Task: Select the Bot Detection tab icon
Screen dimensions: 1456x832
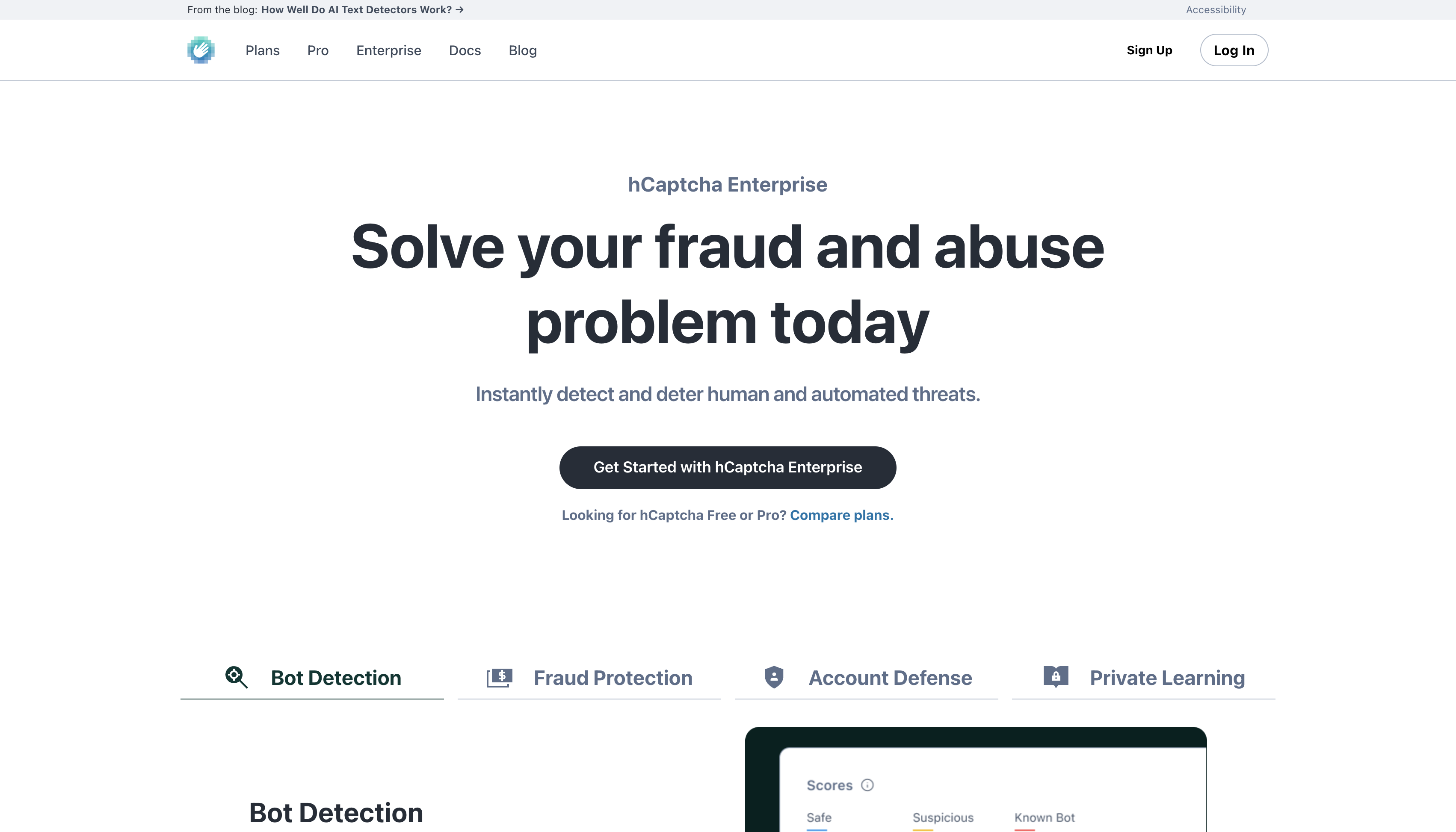Action: [x=236, y=677]
